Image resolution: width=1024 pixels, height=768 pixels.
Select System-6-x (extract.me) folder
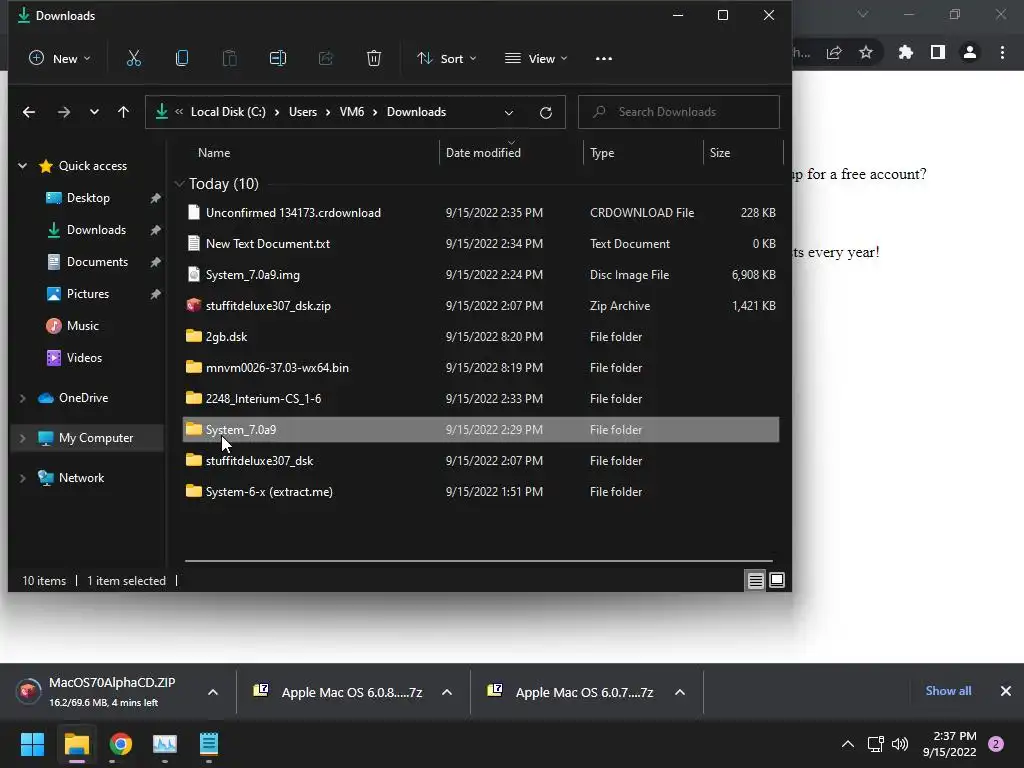(481, 492)
